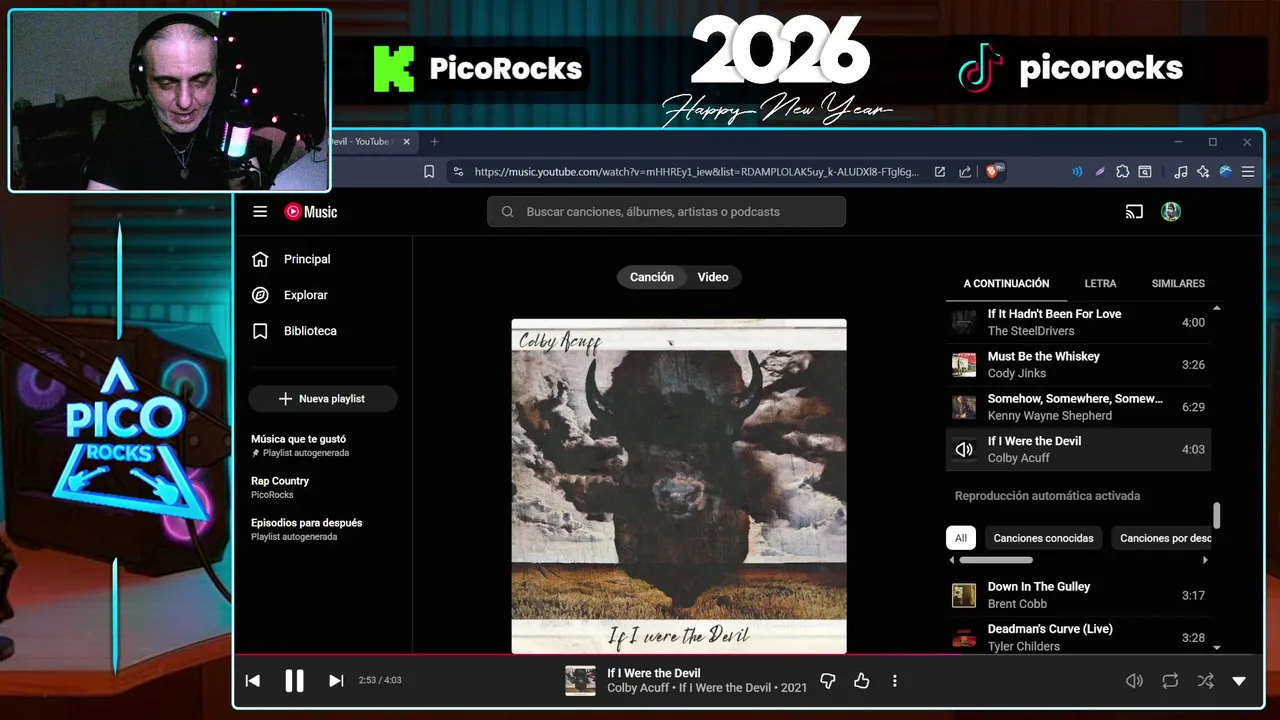Click the album artwork of Colby Acuff
Image resolution: width=1280 pixels, height=720 pixels.
point(679,486)
